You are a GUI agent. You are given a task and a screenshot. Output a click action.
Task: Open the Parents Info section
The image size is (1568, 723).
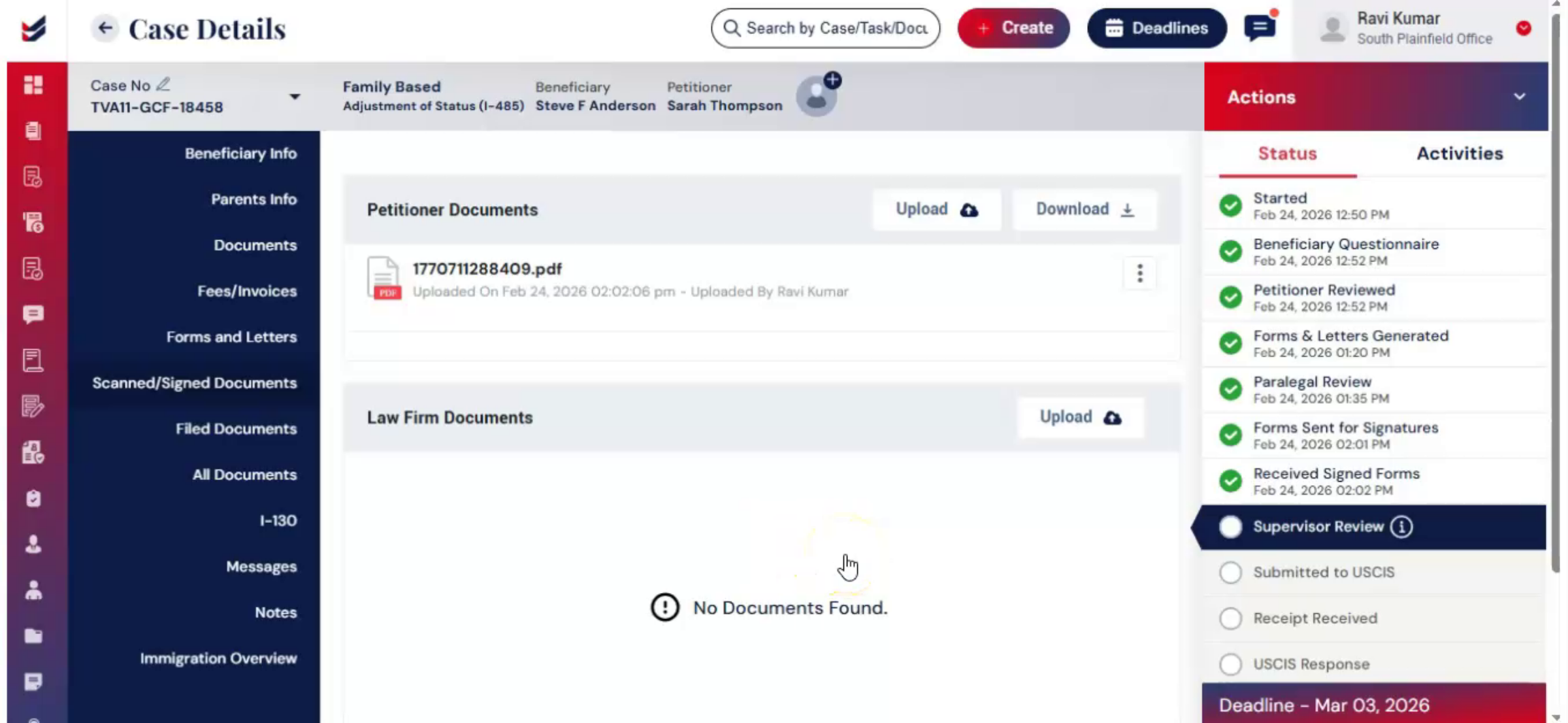click(x=253, y=199)
